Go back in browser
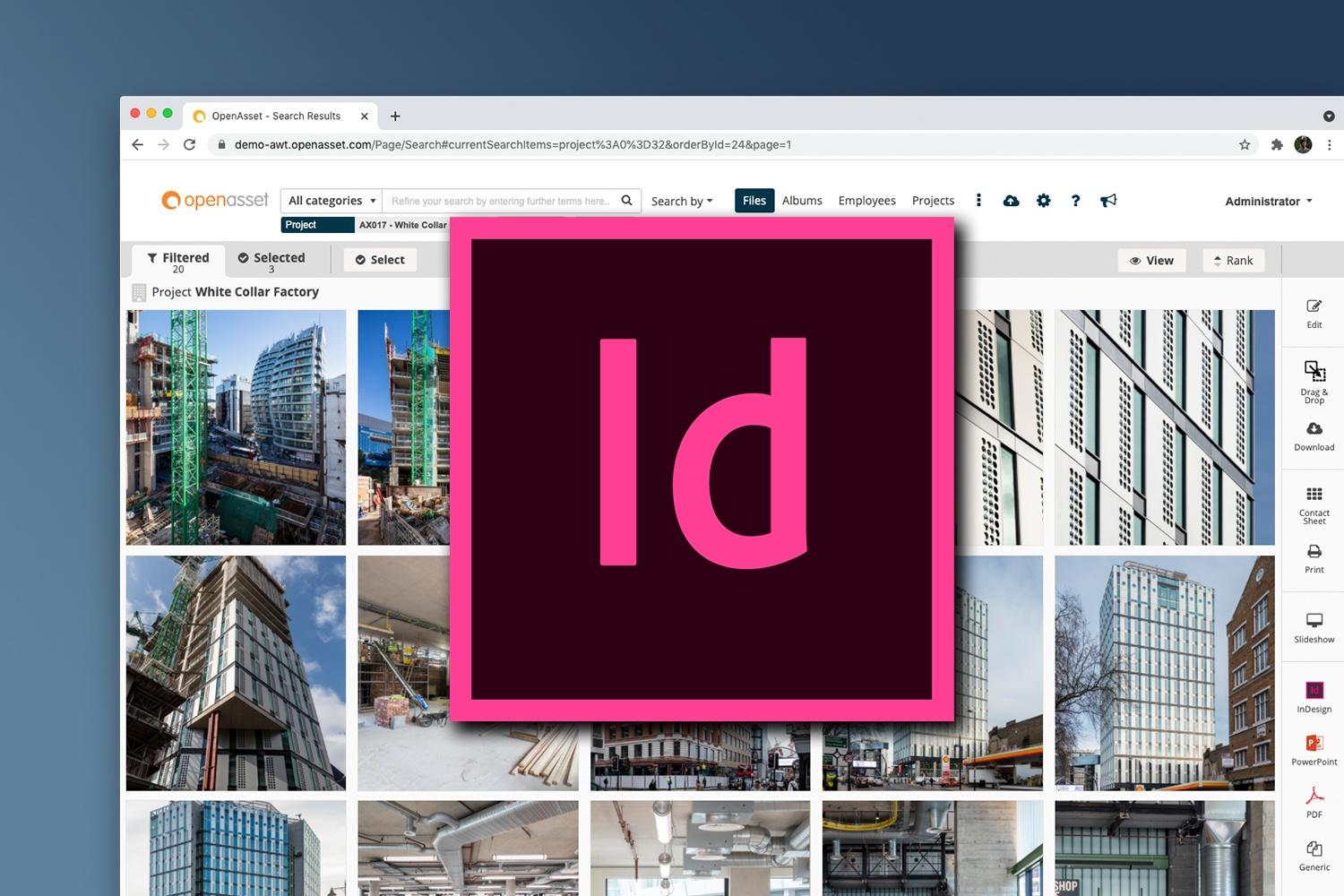This screenshot has width=1344, height=896. pyautogui.click(x=137, y=144)
